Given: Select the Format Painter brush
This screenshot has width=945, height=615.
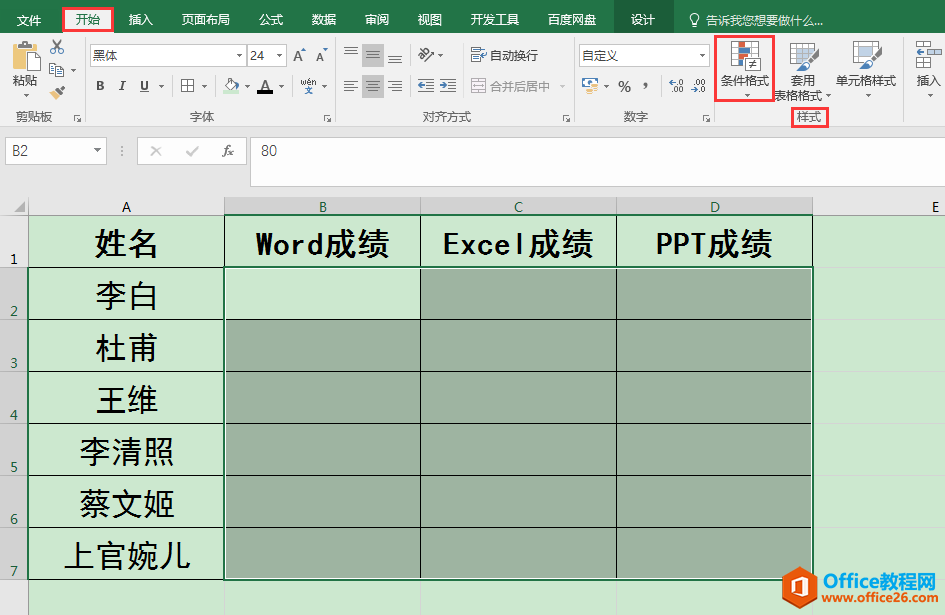Looking at the screenshot, I should pyautogui.click(x=57, y=92).
